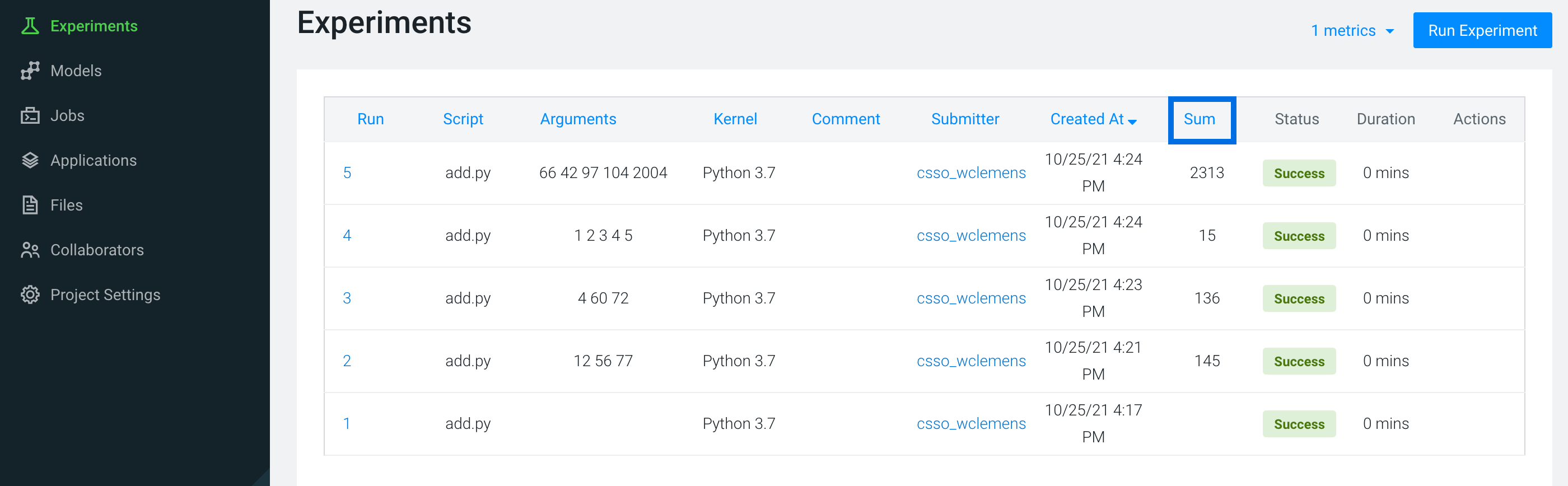Click the Files document icon

[x=30, y=205]
